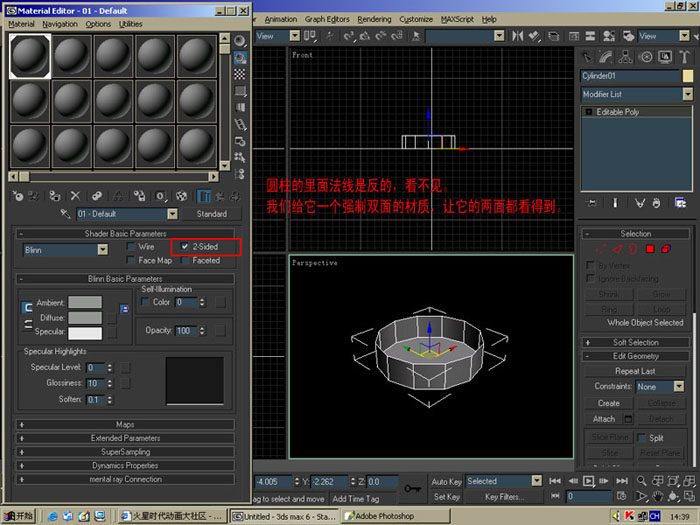Open the Blinn shader type dropdown
Screen dimensions: 700x525
tap(103, 250)
